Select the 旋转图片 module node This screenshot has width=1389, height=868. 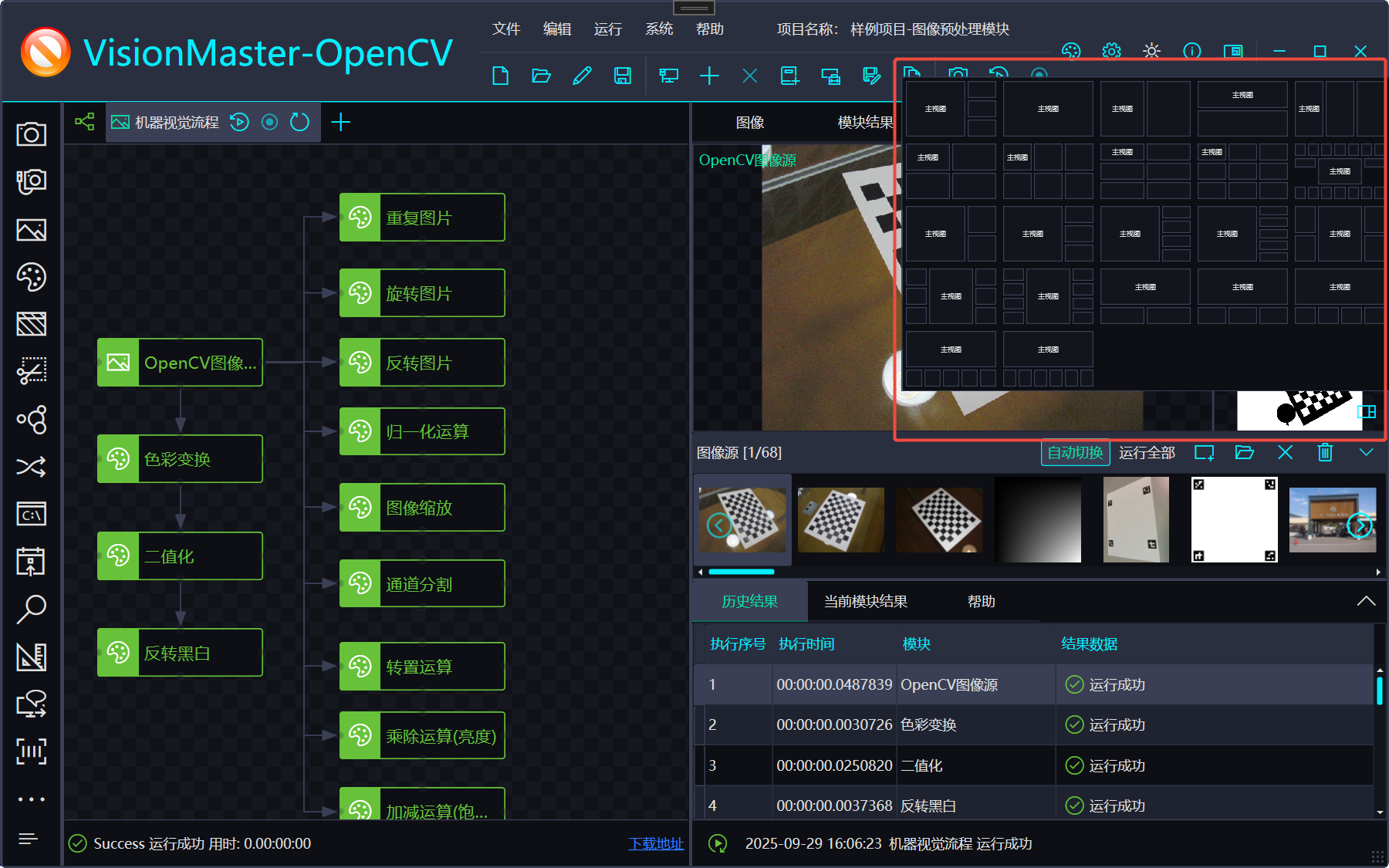tap(422, 293)
